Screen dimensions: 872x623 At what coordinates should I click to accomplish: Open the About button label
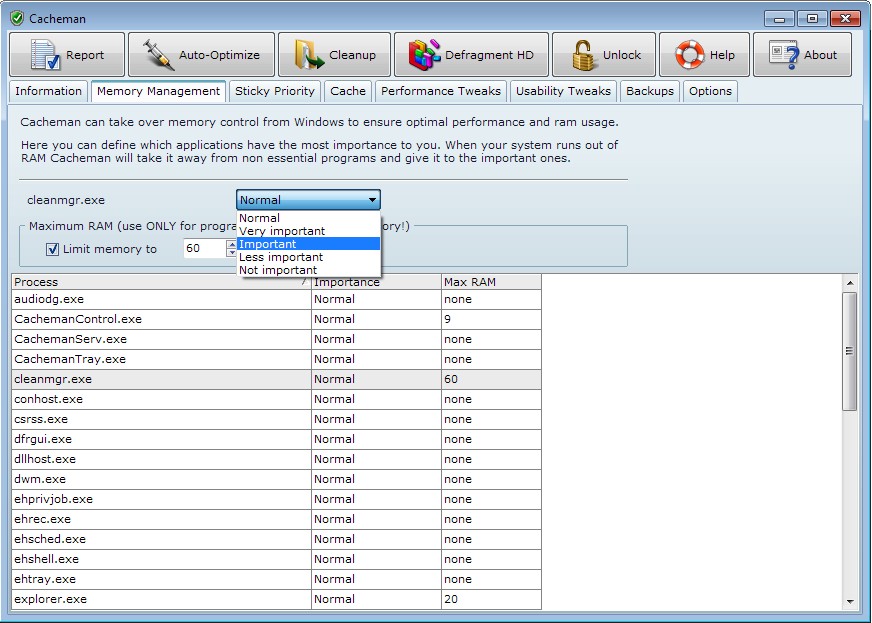pyautogui.click(x=820, y=55)
